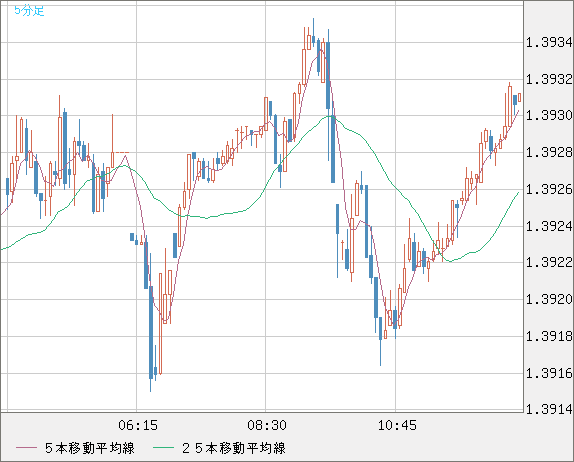
Task: Click the 1.3918 price axis label
Action: (x=549, y=336)
